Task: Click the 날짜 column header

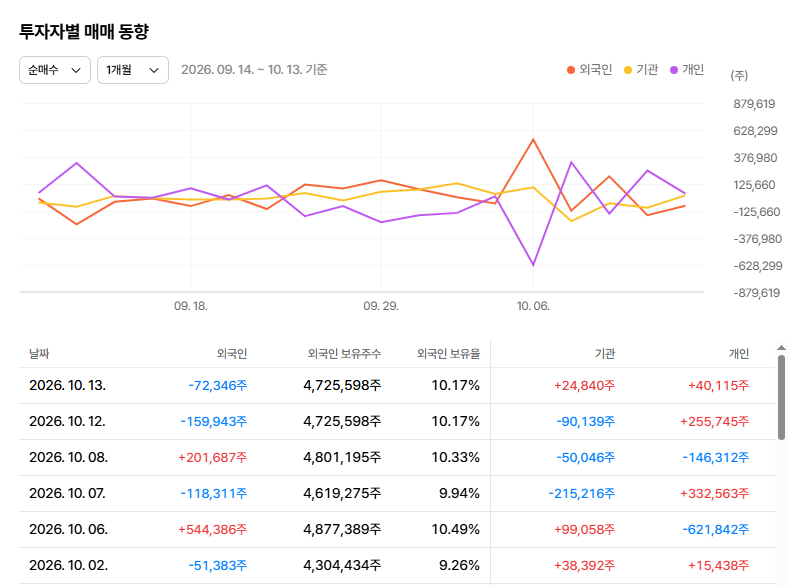Action: click(x=39, y=354)
